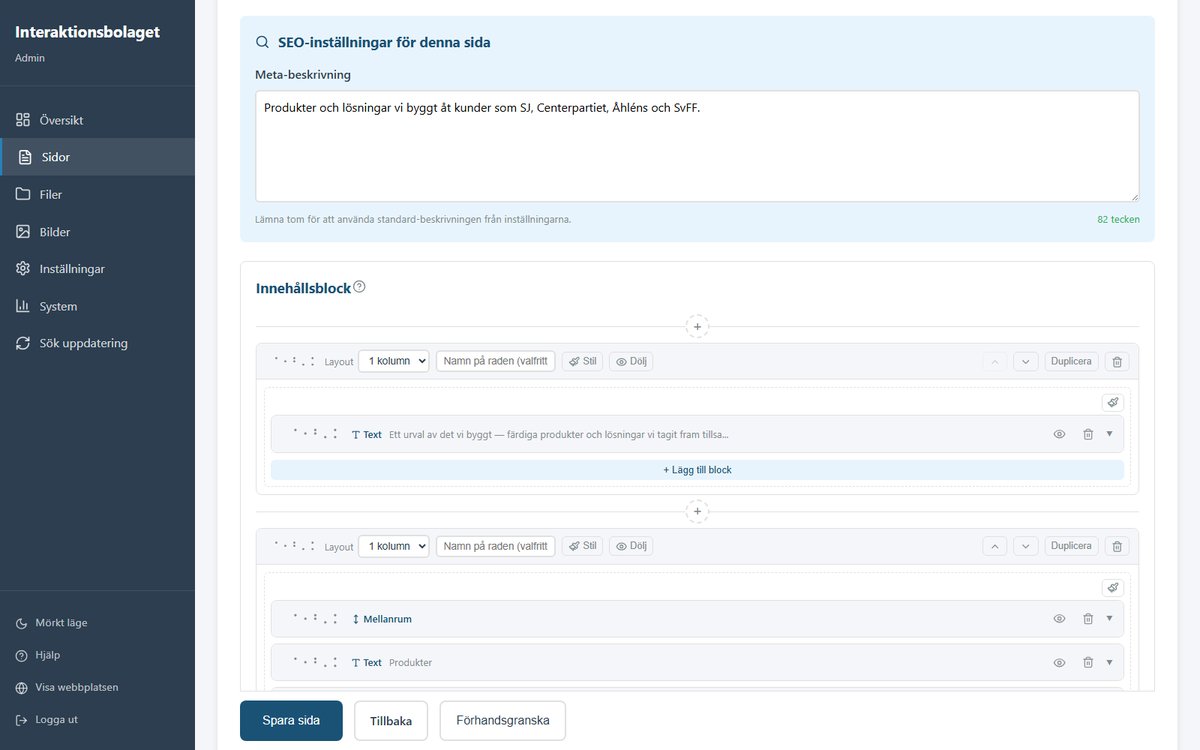The height and width of the screenshot is (750, 1200).
Task: Add a row with the plus icon above the first row
Action: pyautogui.click(x=697, y=326)
